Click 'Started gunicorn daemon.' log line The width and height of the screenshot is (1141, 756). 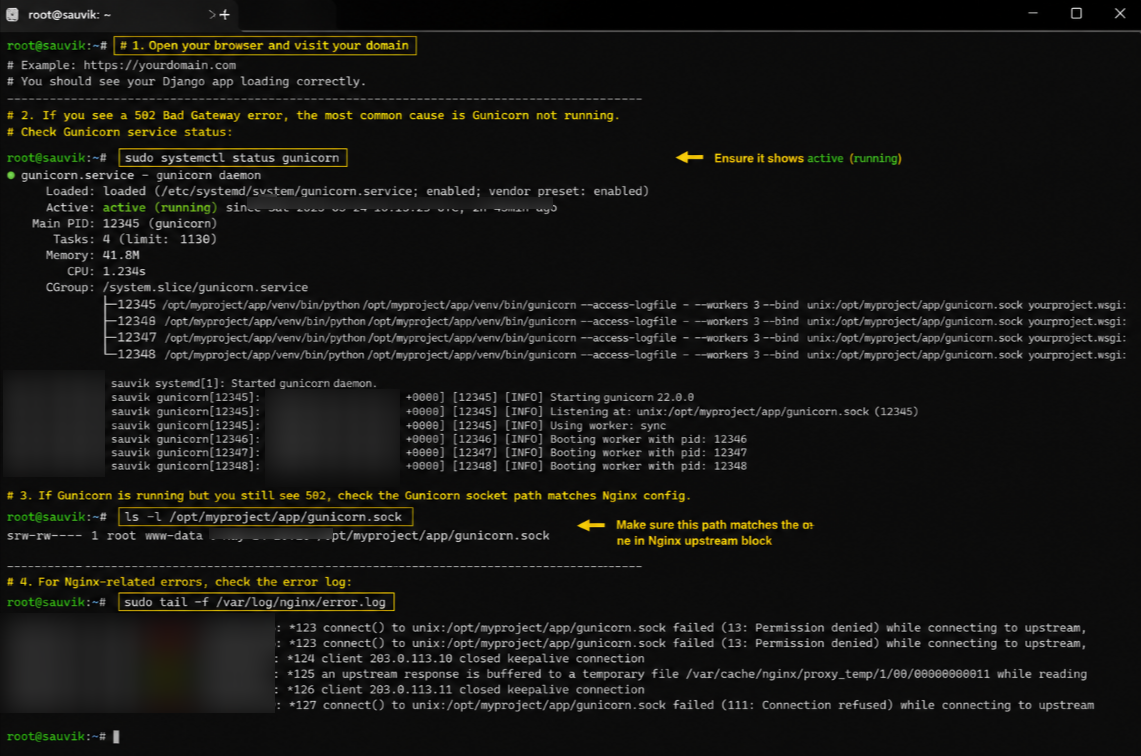tap(244, 383)
